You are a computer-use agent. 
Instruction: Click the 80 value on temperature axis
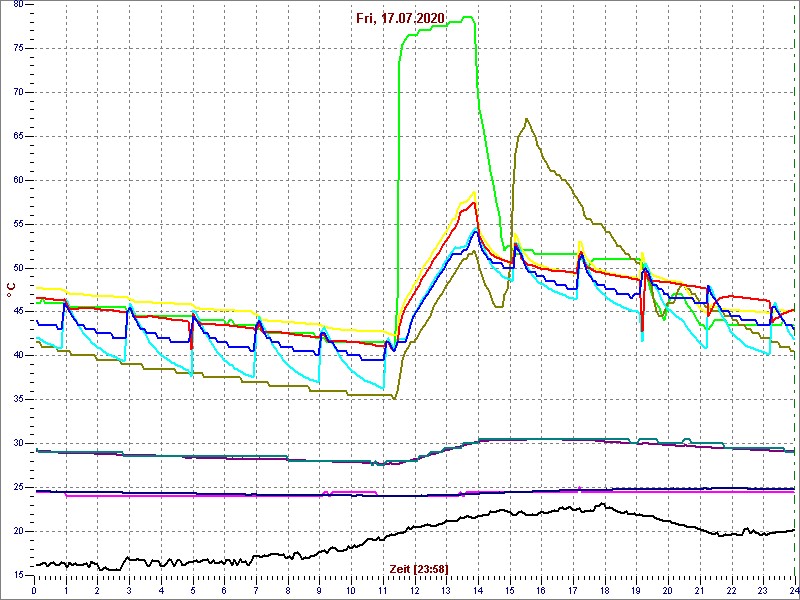[x=18, y=4]
